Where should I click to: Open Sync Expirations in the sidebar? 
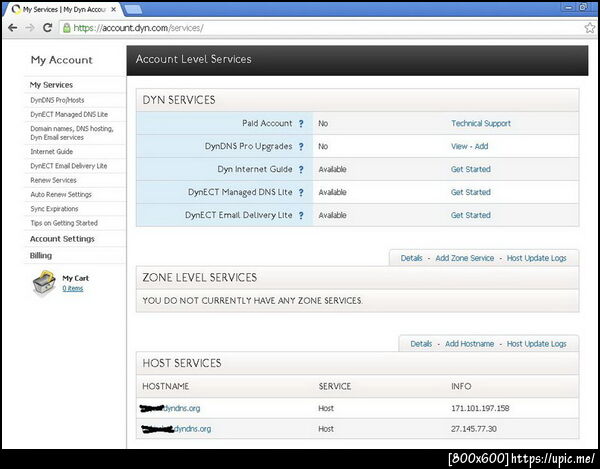click(54, 208)
